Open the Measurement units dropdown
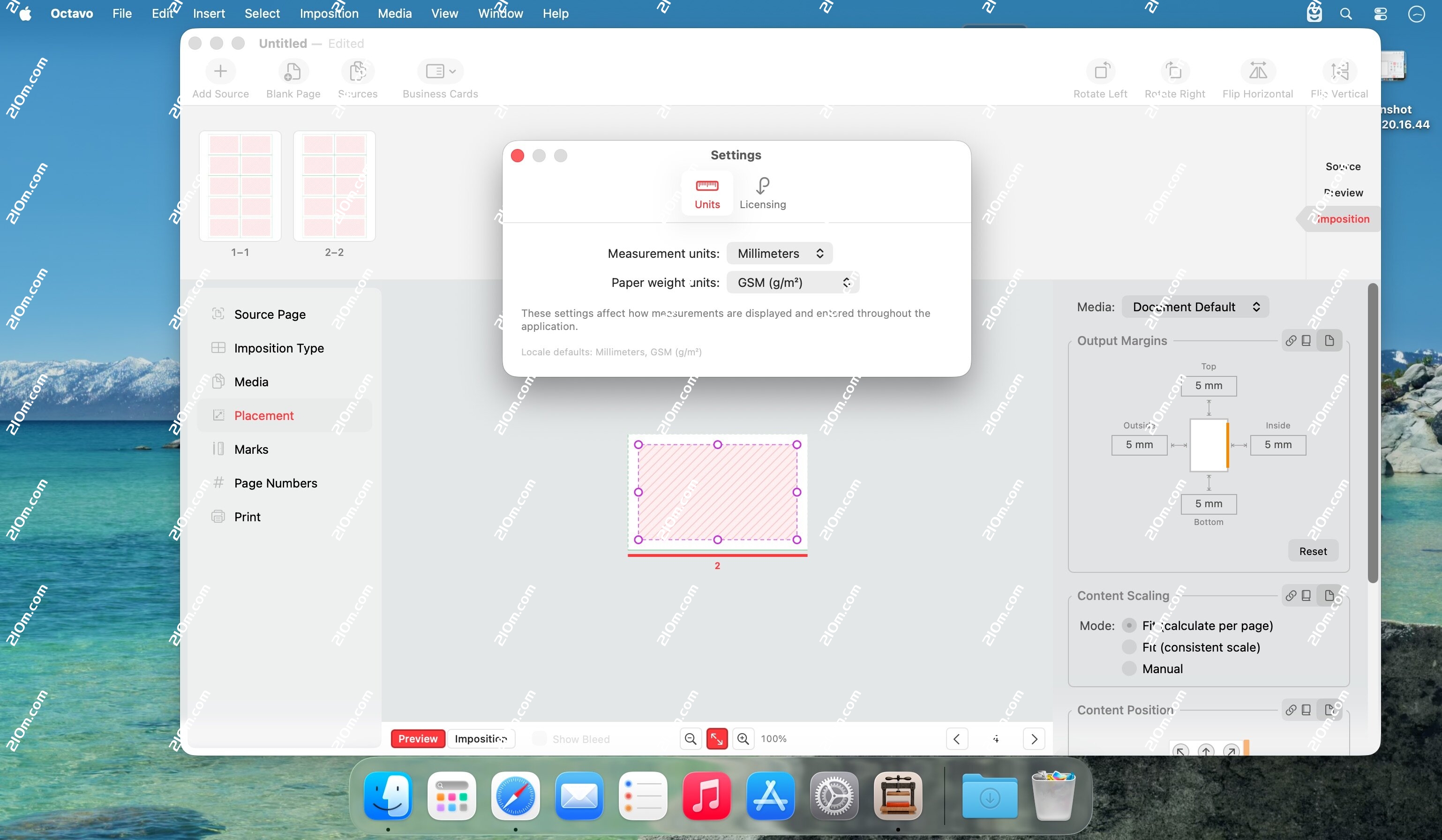Screen dimensions: 1442x840 [x=779, y=253]
